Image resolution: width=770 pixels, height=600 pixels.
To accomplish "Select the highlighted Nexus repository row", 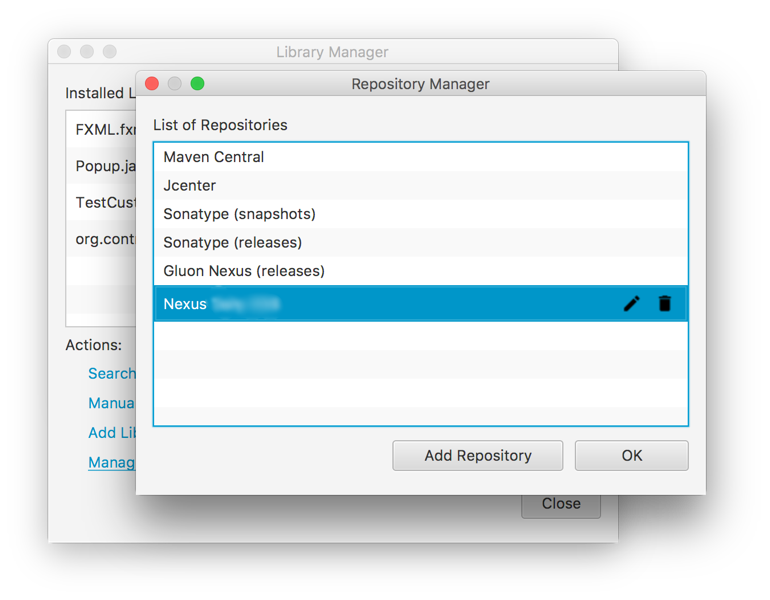I will (421, 303).
